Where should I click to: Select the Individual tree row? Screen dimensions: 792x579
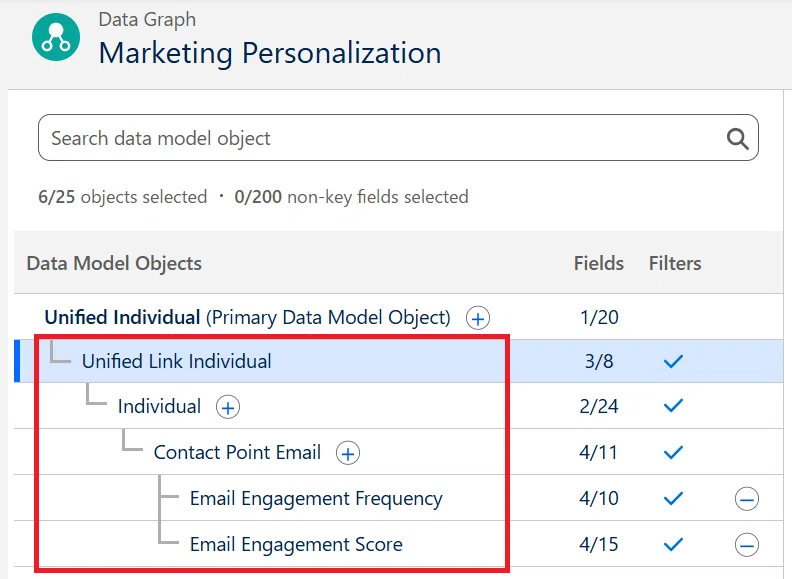[x=399, y=406]
